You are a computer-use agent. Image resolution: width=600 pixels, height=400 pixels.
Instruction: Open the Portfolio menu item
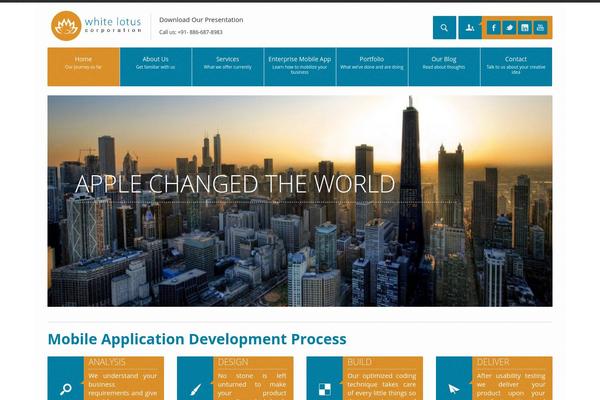[x=372, y=67]
